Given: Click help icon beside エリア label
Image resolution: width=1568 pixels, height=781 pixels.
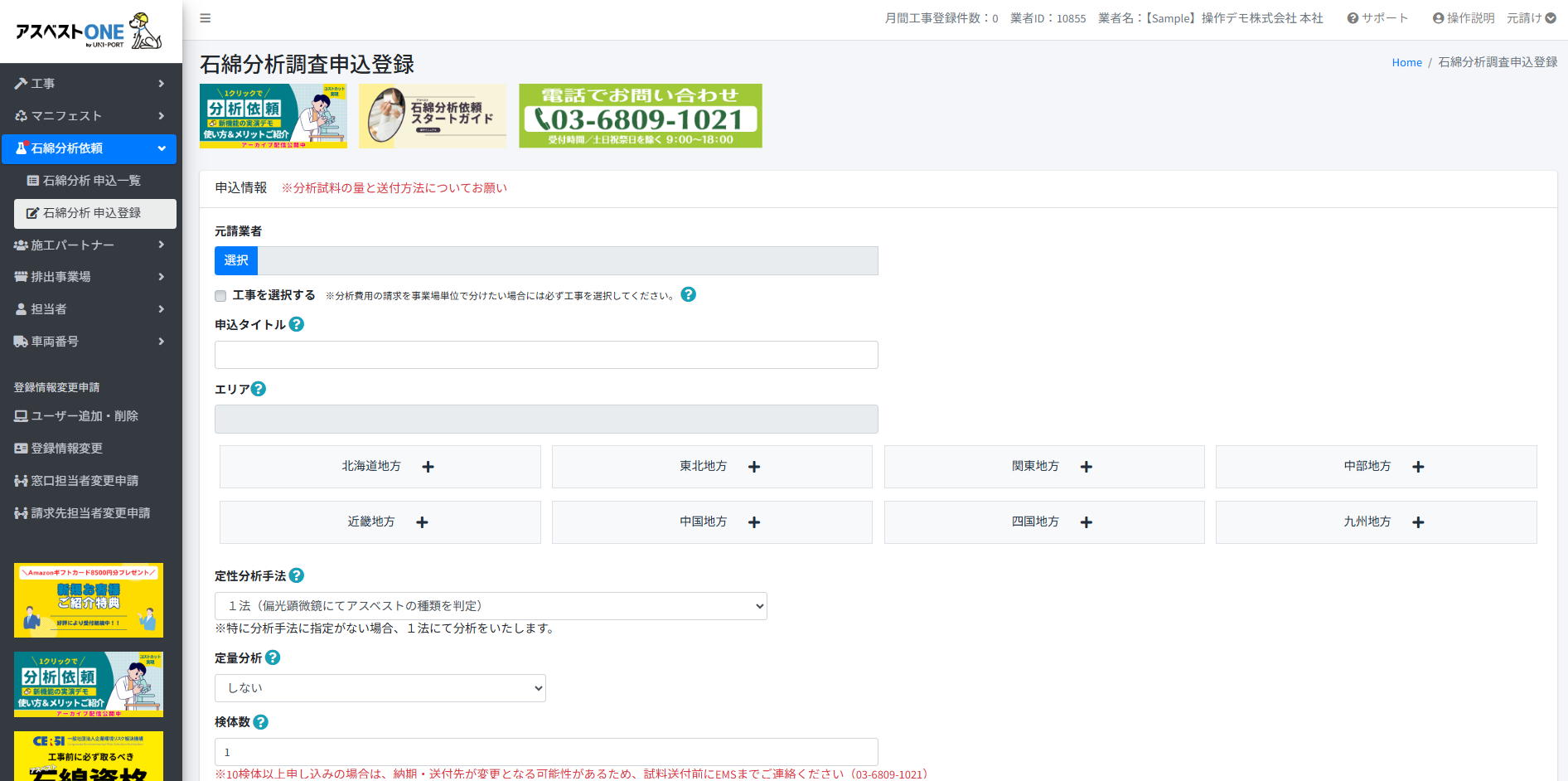Looking at the screenshot, I should (259, 389).
